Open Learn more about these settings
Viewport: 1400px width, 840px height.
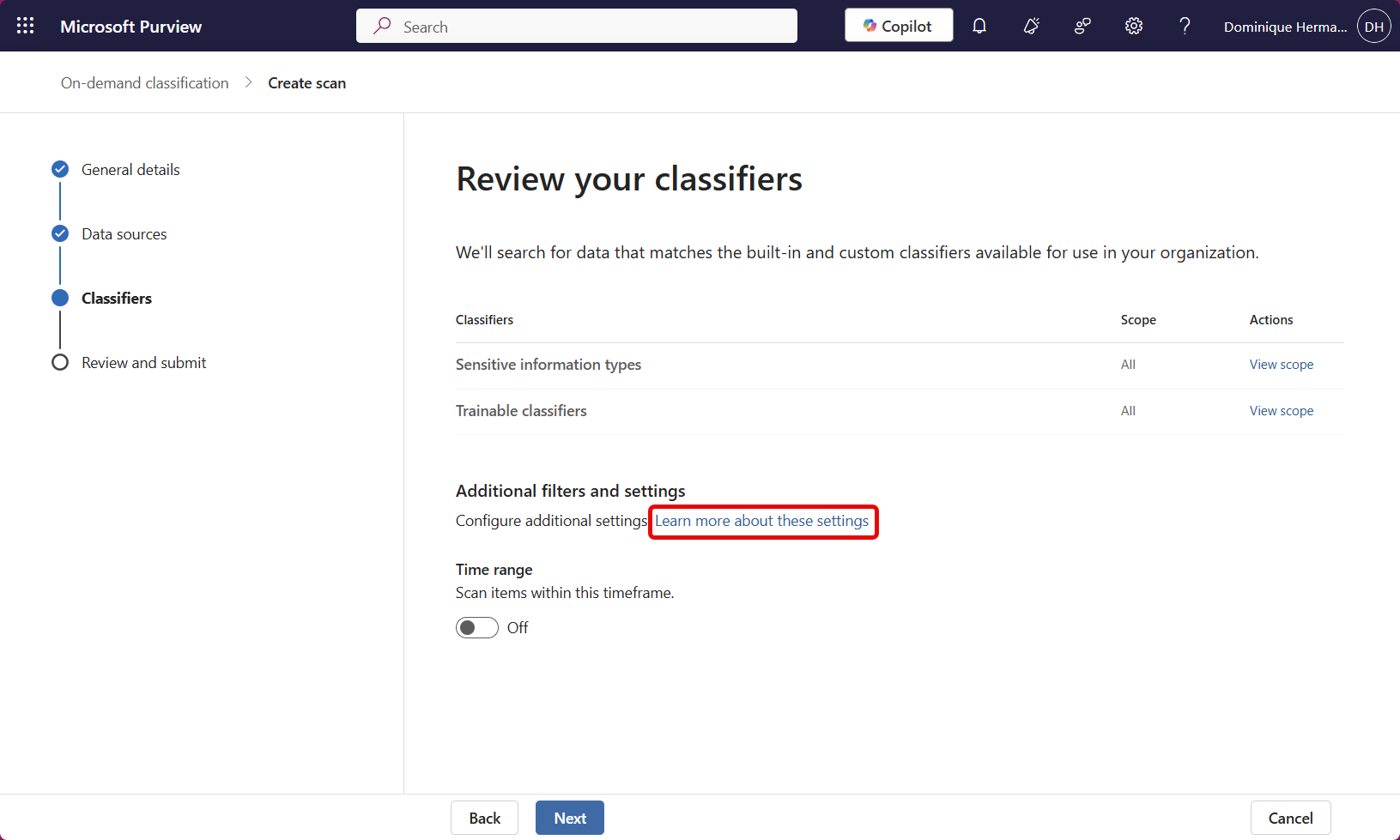point(762,521)
